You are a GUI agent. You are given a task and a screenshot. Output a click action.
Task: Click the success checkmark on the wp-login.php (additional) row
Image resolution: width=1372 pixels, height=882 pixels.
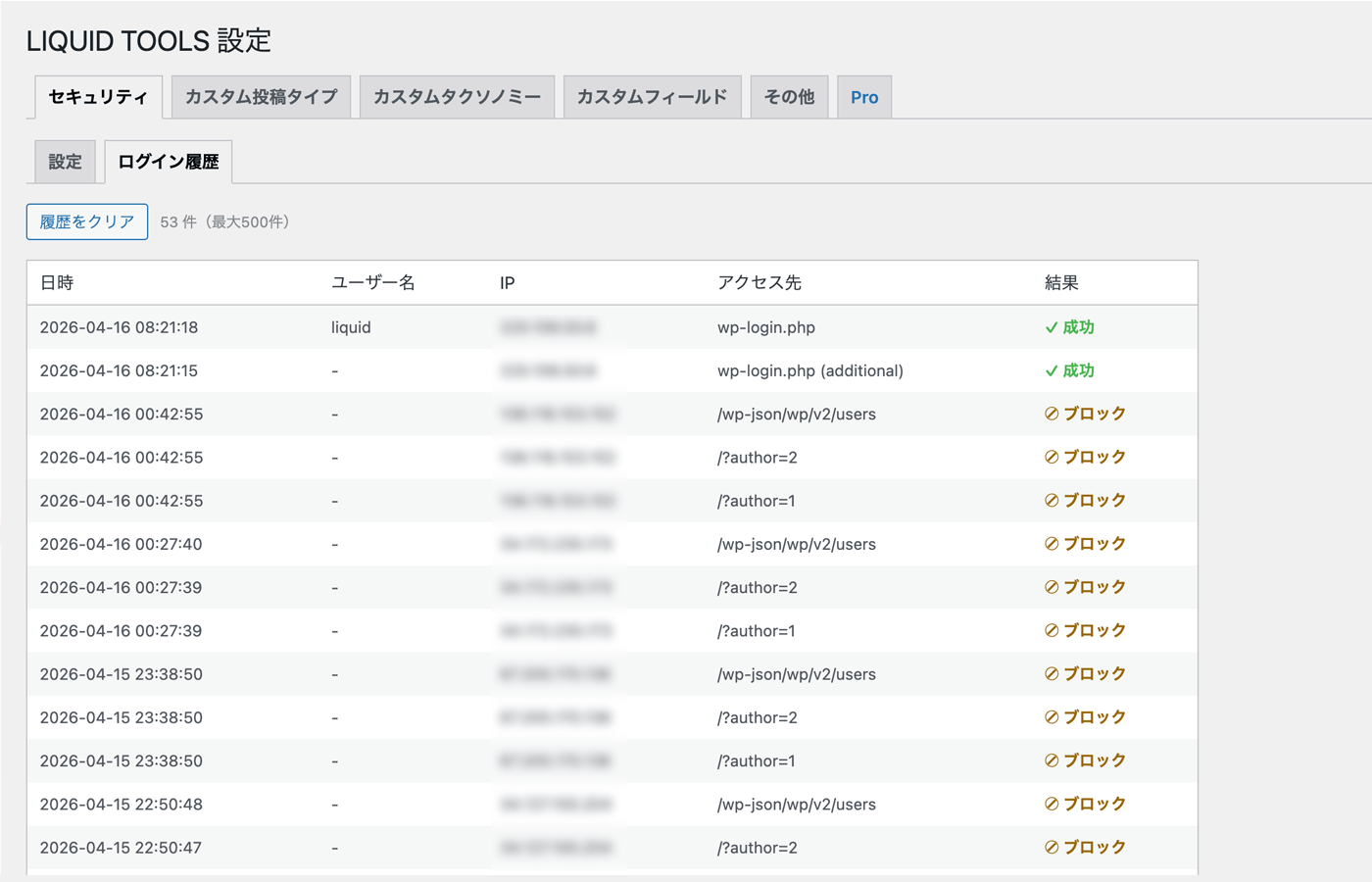[x=1052, y=370]
